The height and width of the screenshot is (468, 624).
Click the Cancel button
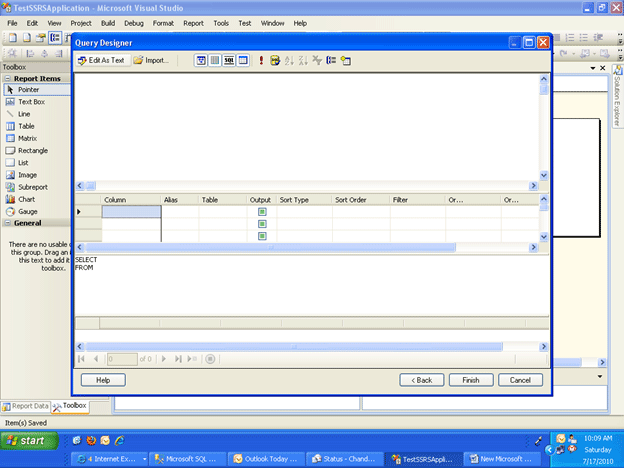tap(521, 380)
